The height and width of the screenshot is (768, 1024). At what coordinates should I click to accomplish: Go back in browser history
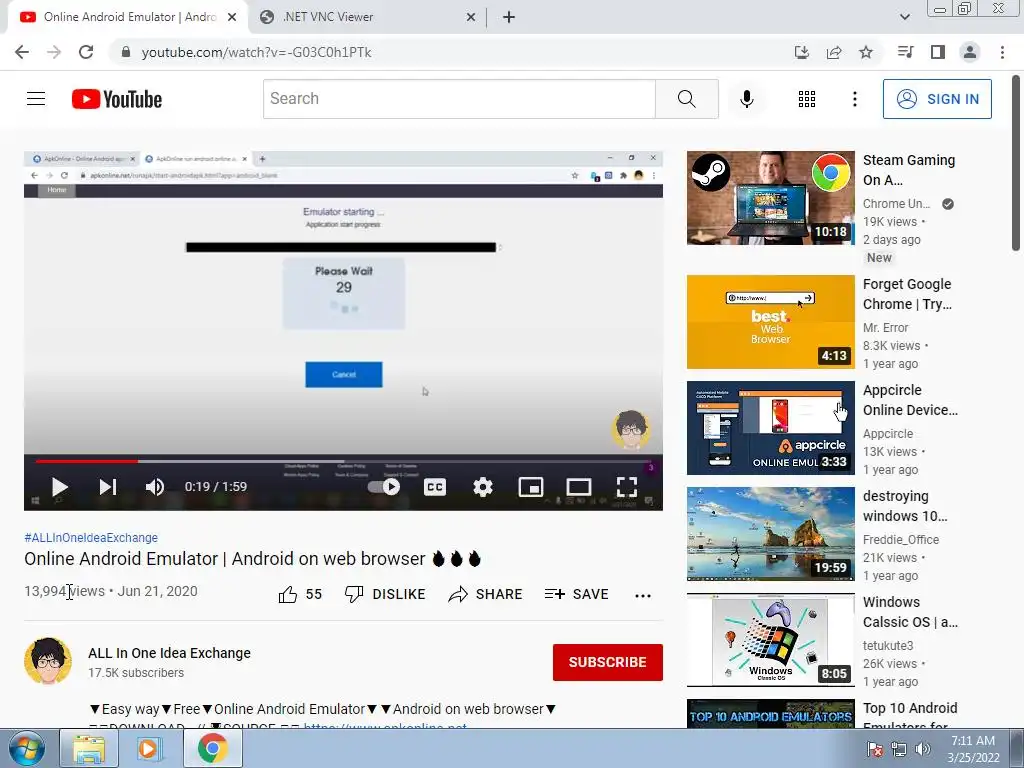(x=22, y=52)
